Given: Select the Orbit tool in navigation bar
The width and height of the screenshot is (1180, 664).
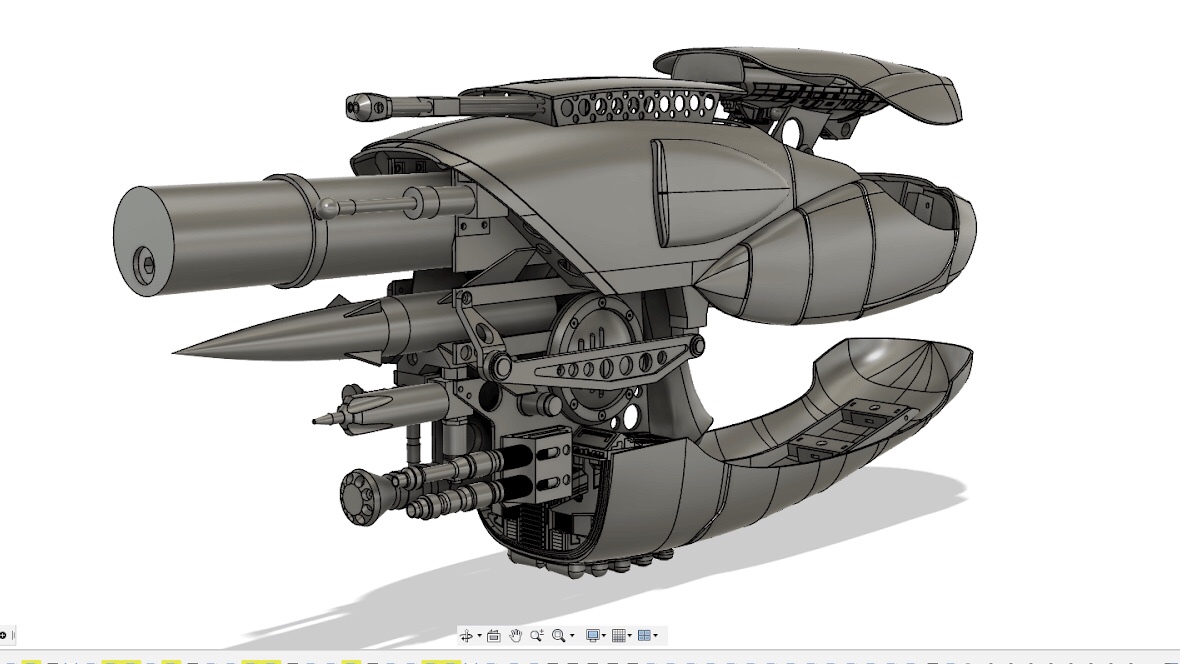Looking at the screenshot, I should tap(467, 636).
